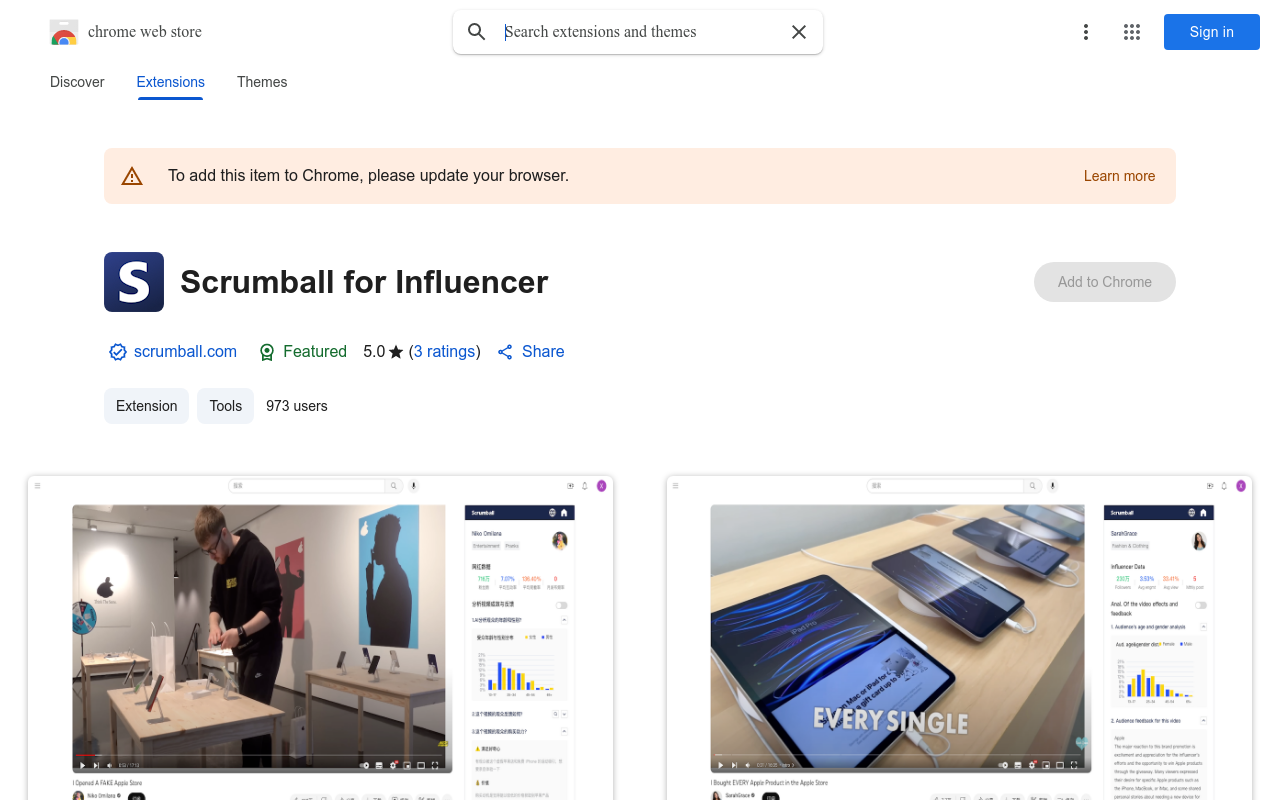Click the Share link
The width and height of the screenshot is (1280, 800).
543,352
